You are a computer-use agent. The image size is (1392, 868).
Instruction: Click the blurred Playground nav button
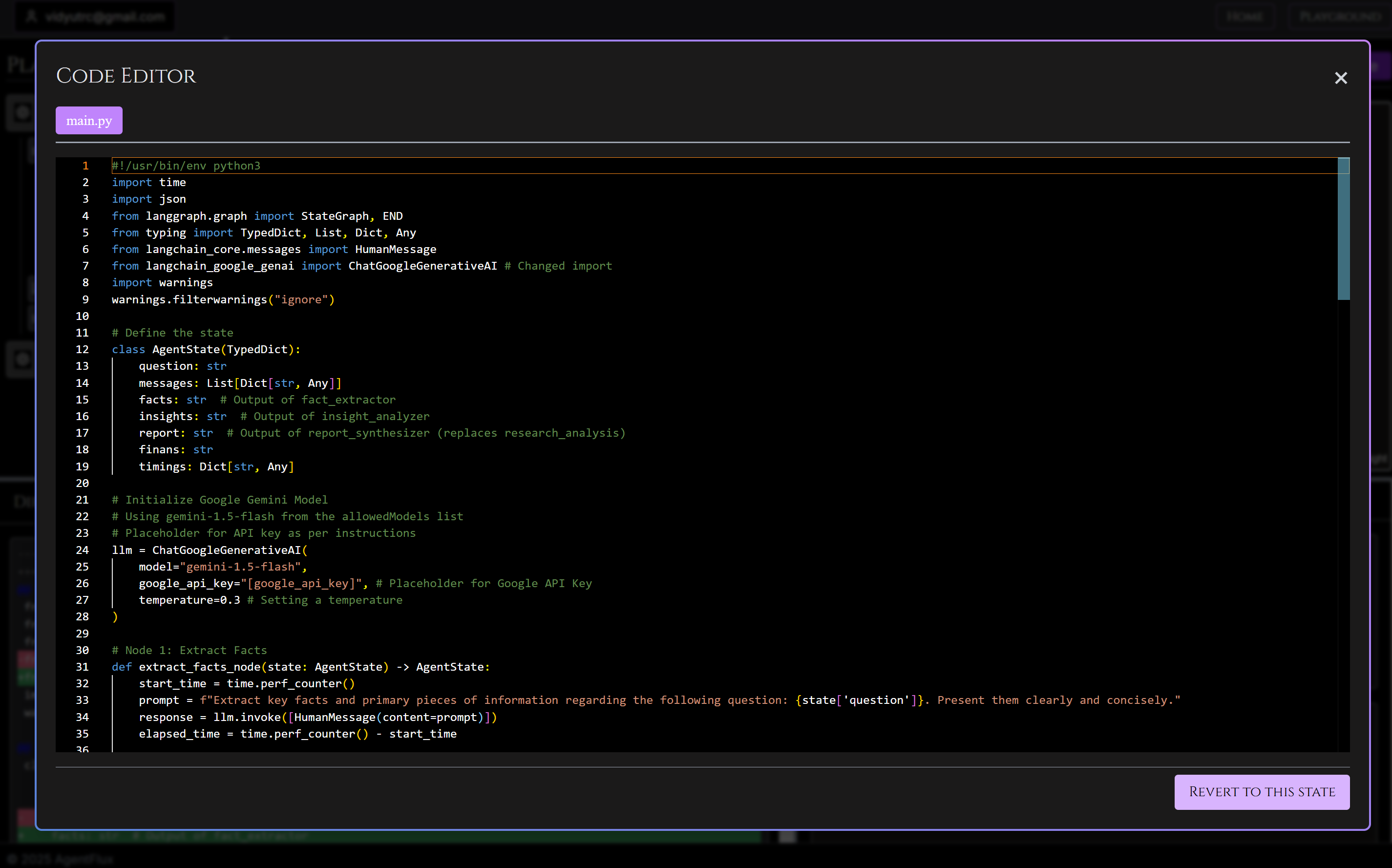1340,17
